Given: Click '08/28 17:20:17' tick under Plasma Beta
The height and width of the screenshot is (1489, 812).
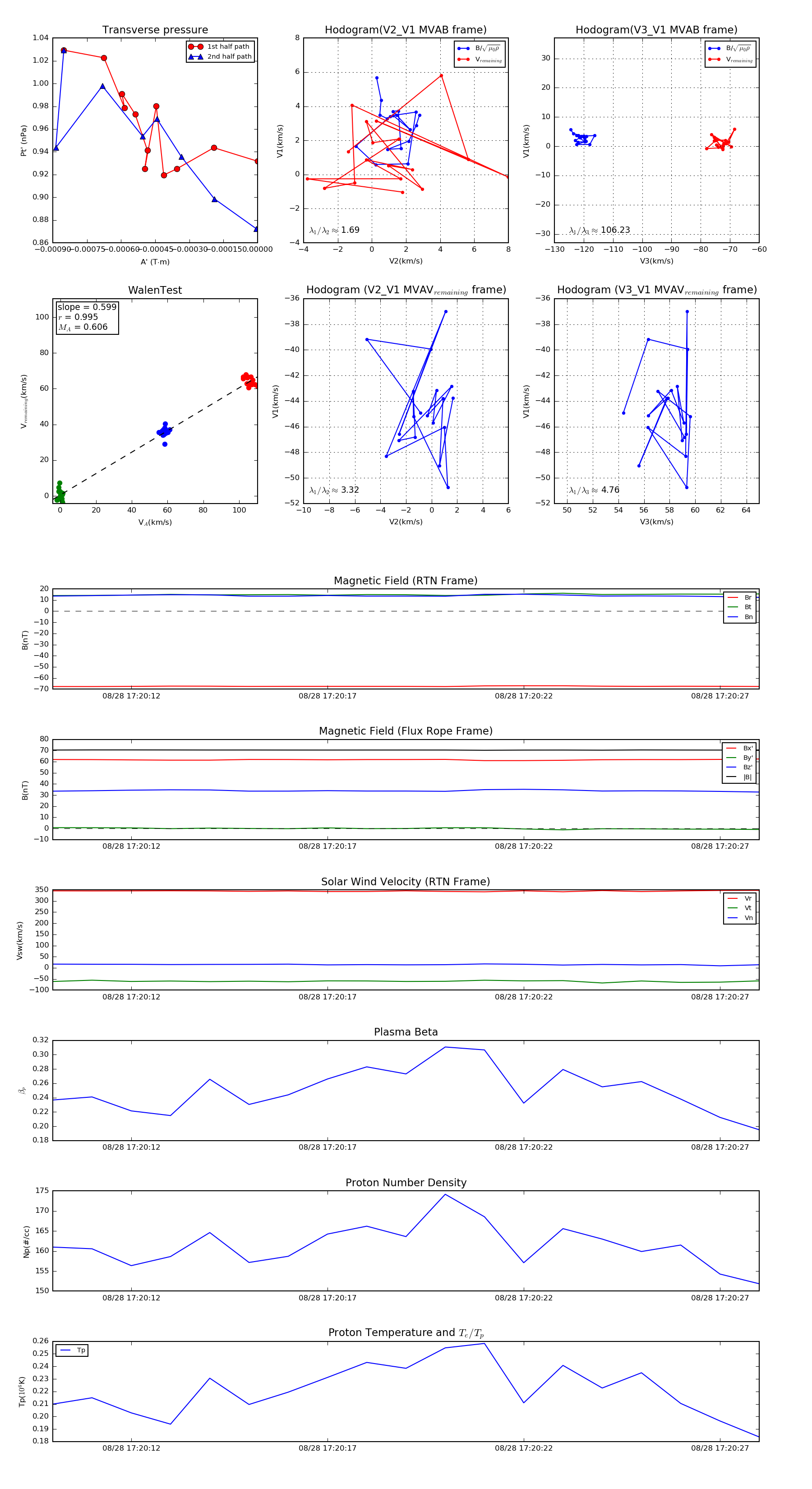Looking at the screenshot, I should (328, 1147).
